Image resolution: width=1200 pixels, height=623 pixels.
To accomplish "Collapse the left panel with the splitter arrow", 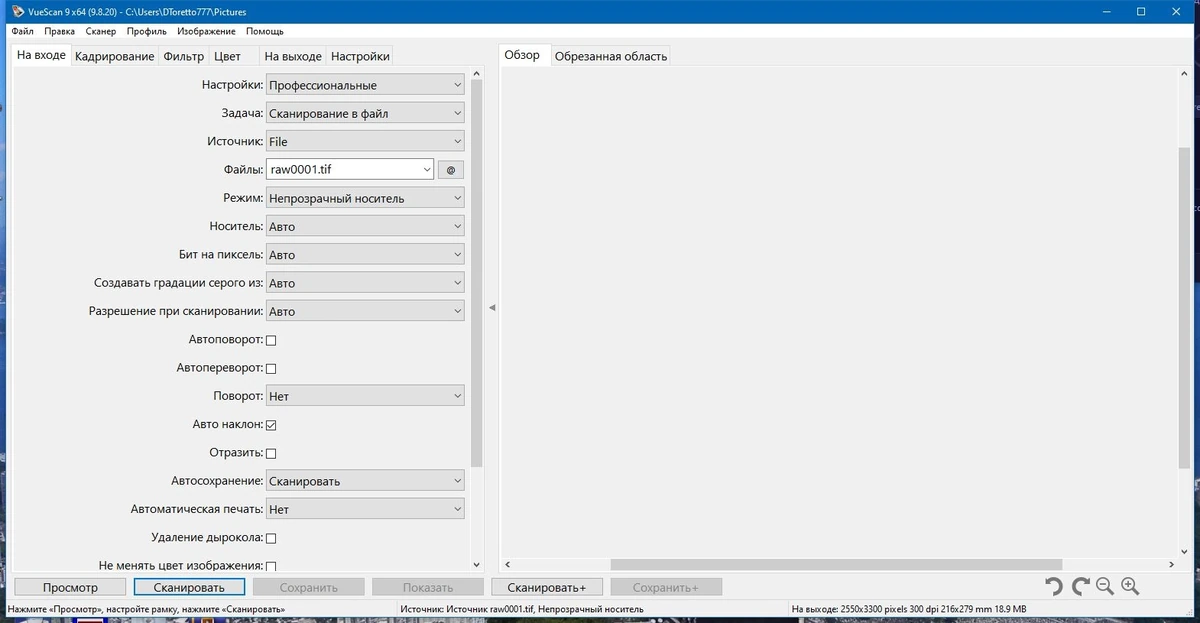I will (492, 308).
